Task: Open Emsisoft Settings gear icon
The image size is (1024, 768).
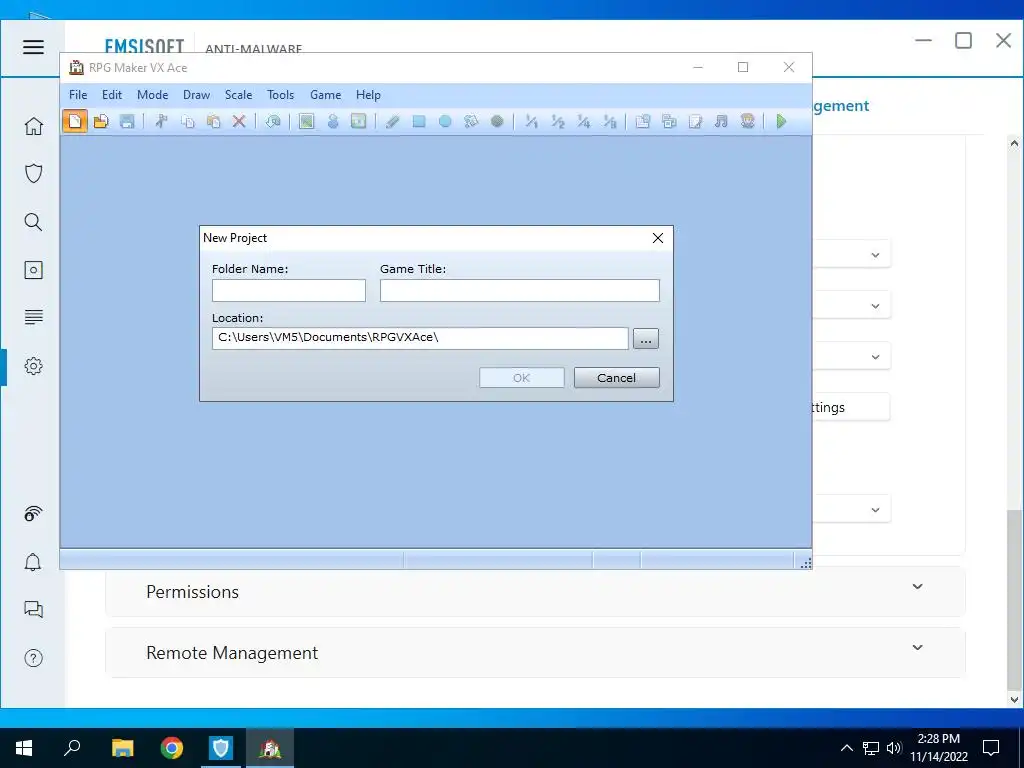Action: 33,366
